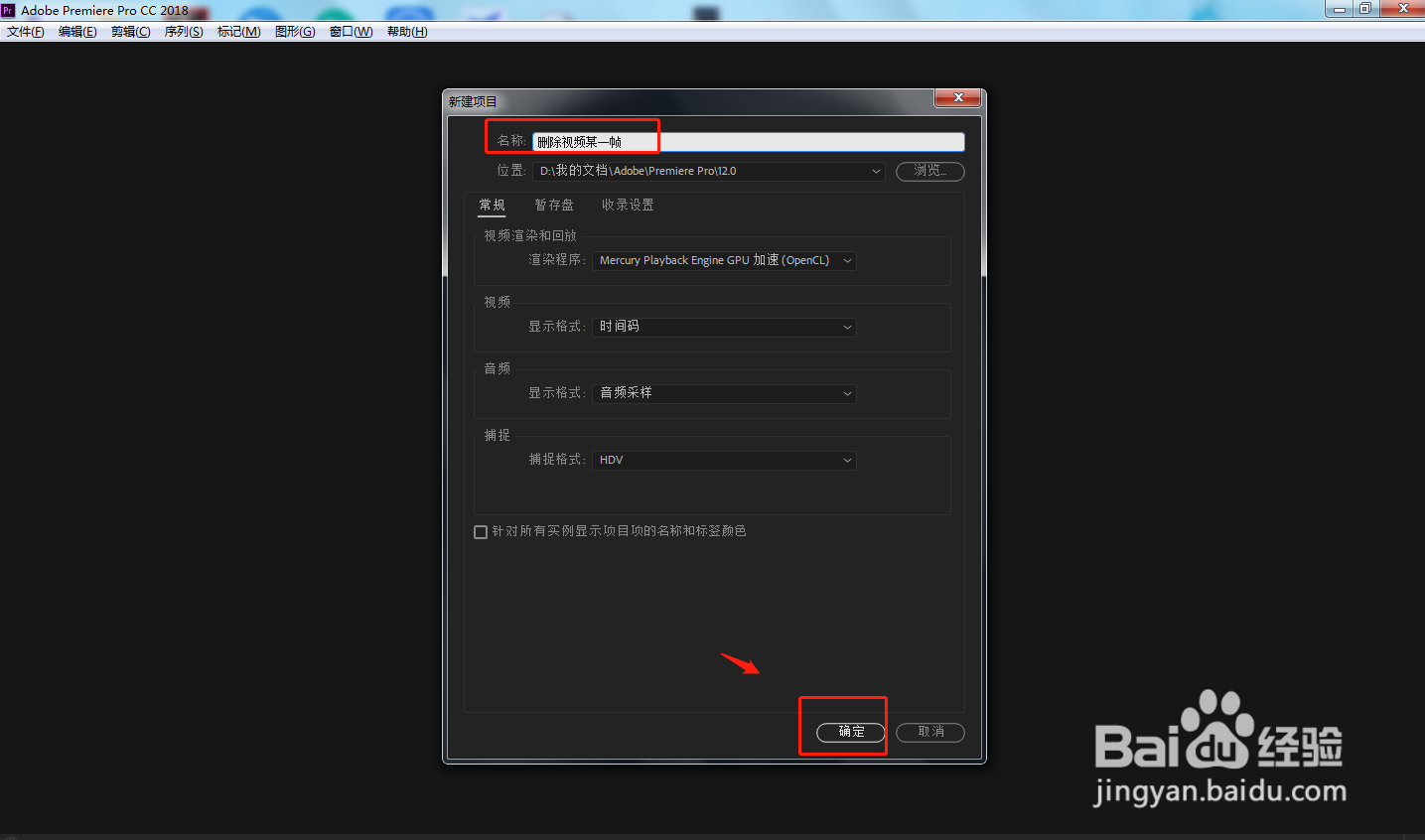The width and height of the screenshot is (1425, 840).
Task: Open the 帮助(H) menu
Action: (x=407, y=32)
